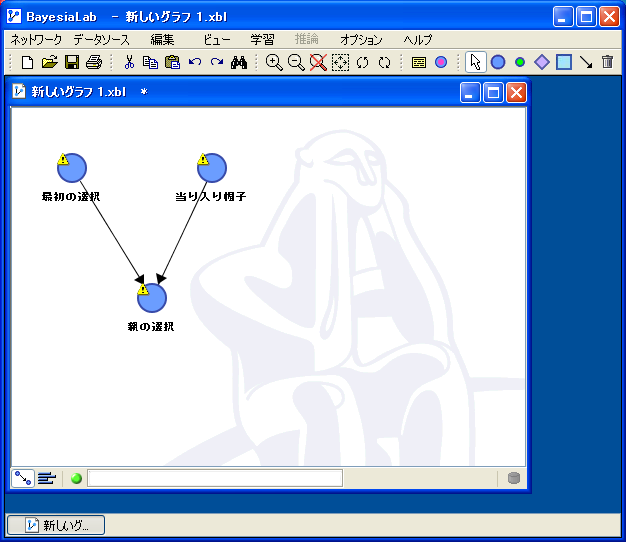Open the データソース menu

point(101,40)
